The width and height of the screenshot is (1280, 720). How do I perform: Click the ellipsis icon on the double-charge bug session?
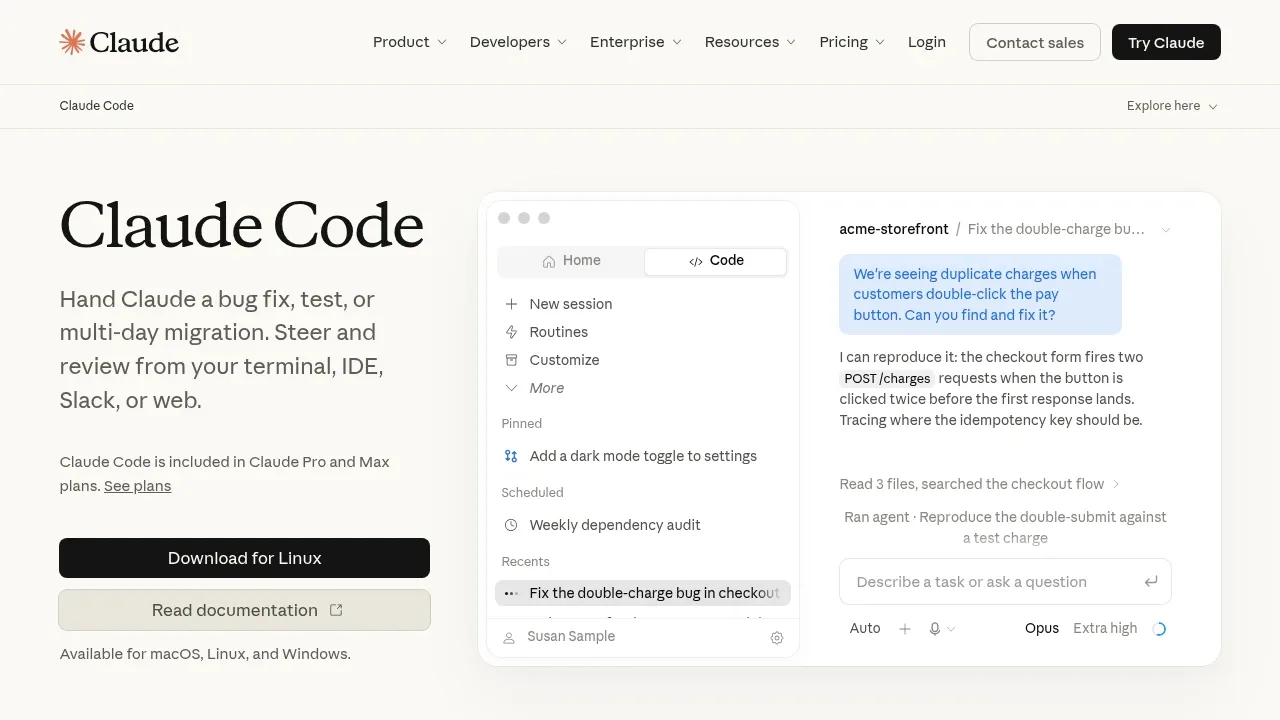(511, 593)
